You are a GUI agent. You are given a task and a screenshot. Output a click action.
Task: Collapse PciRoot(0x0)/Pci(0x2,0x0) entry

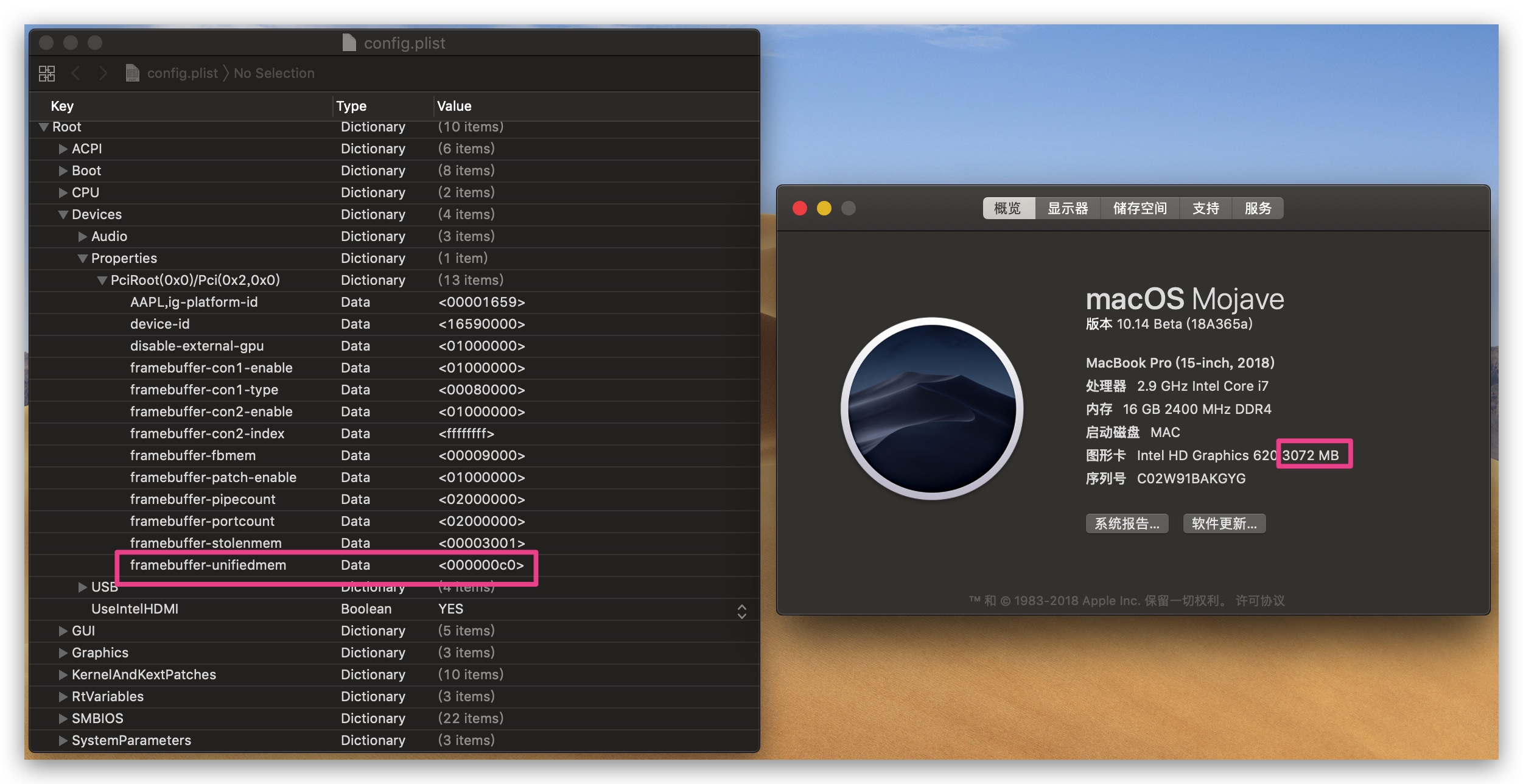[102, 281]
